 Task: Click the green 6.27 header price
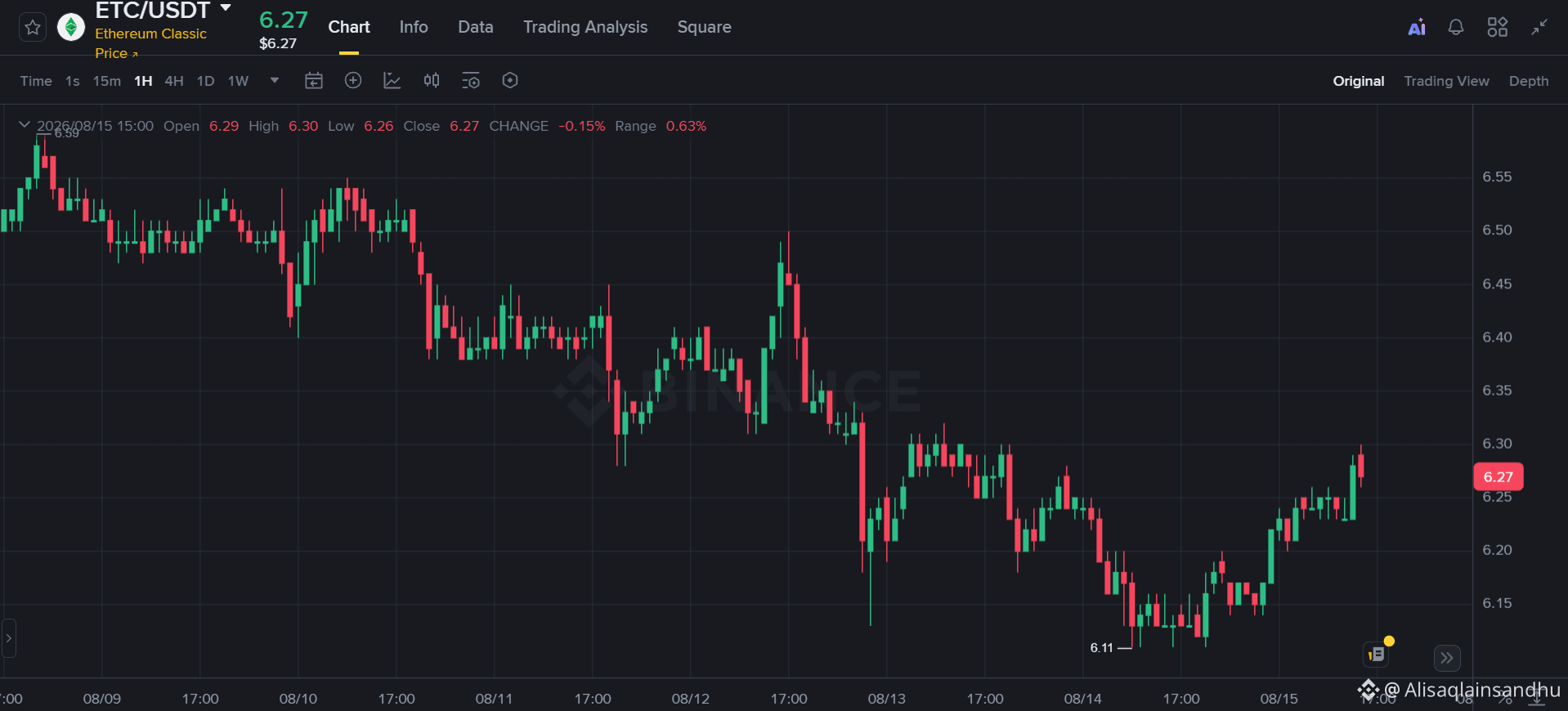[284, 20]
